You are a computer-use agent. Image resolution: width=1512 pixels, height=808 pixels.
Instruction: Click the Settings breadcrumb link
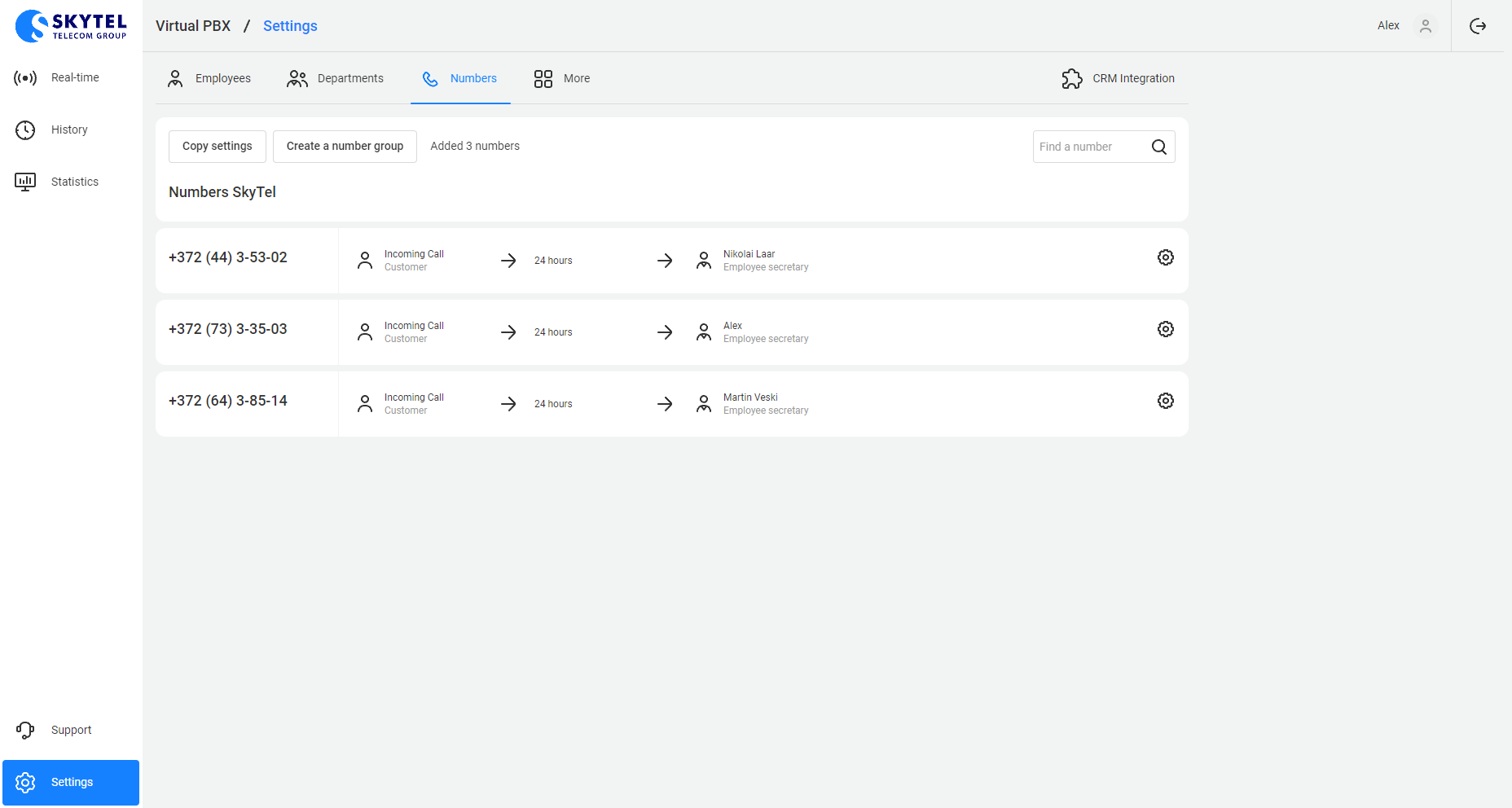point(290,26)
